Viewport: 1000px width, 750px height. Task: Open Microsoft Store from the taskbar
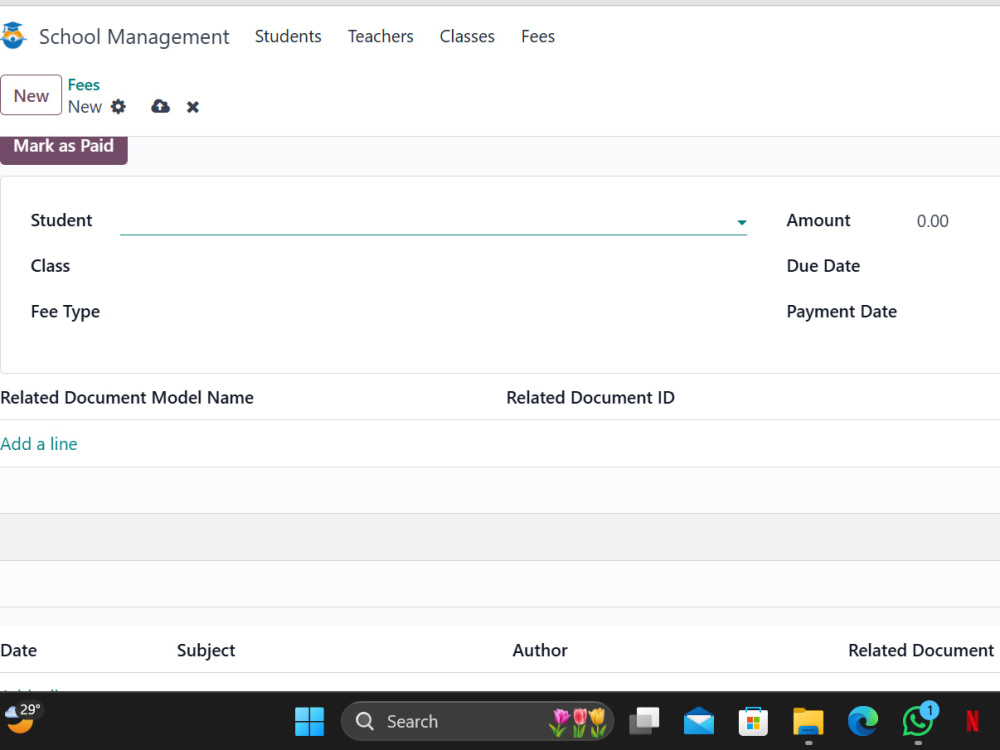click(x=753, y=721)
